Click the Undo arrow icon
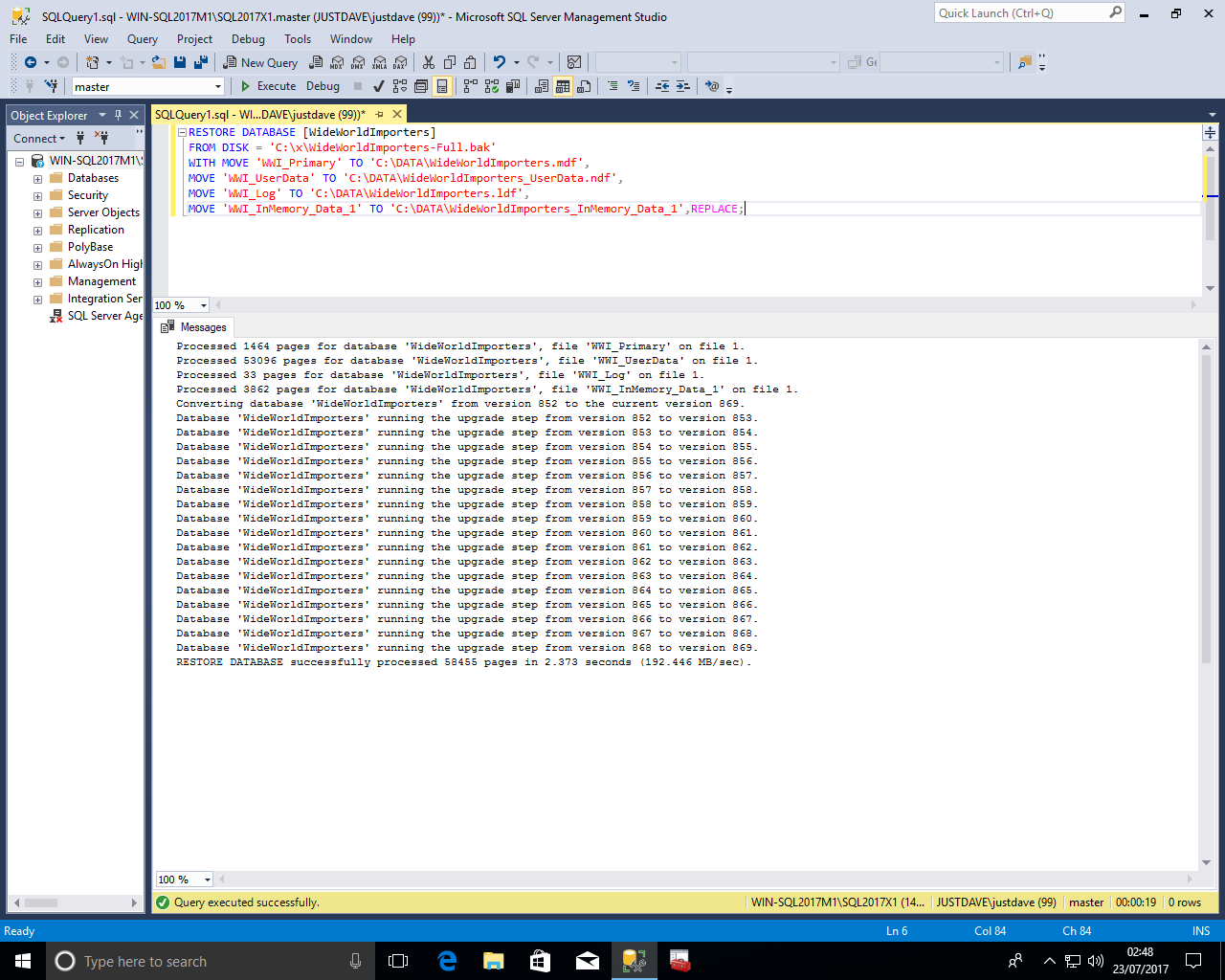Viewport: 1225px width, 980px height. (x=499, y=63)
